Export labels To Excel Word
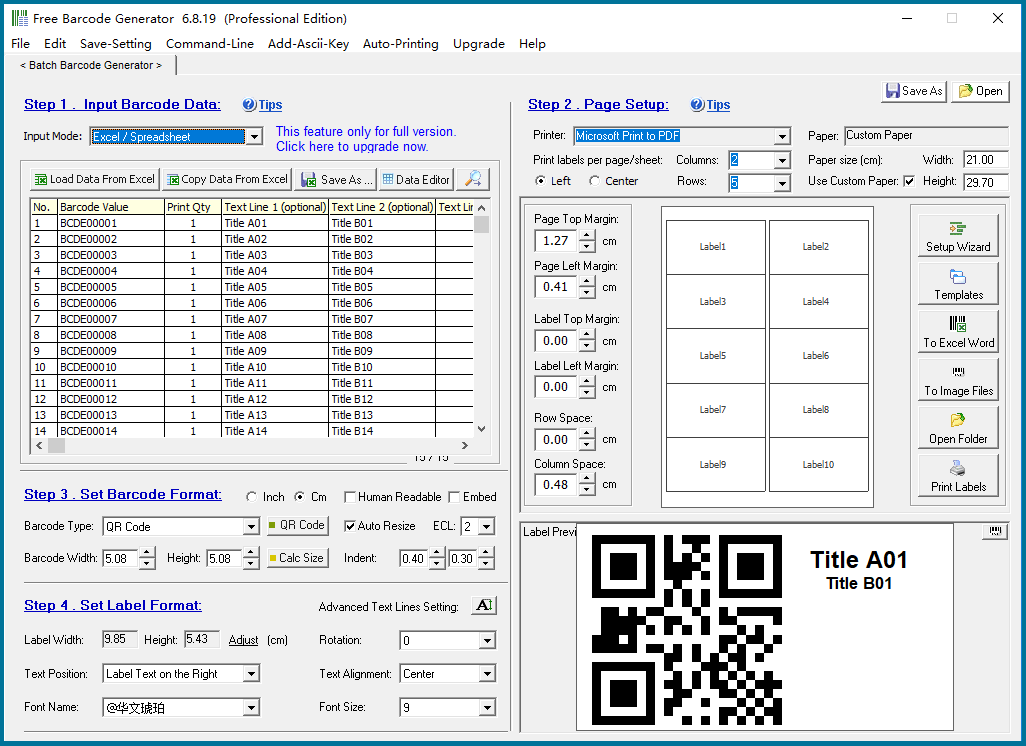Viewport: 1026px width, 746px height. click(958, 332)
